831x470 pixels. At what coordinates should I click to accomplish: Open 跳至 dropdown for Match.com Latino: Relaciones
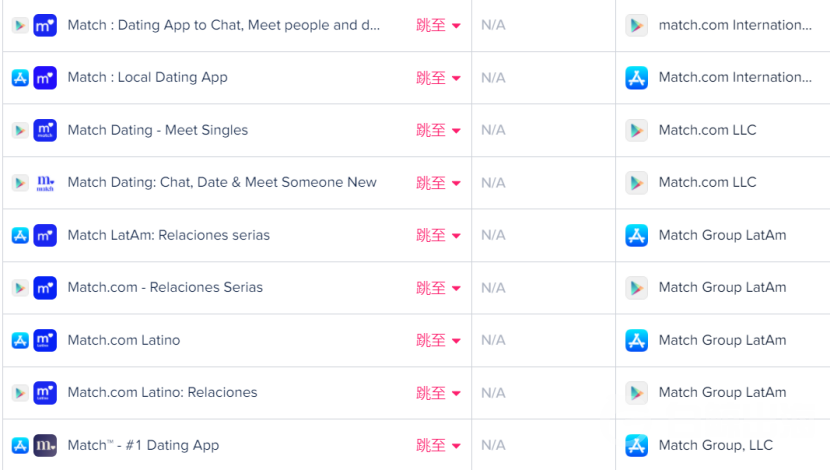click(438, 393)
